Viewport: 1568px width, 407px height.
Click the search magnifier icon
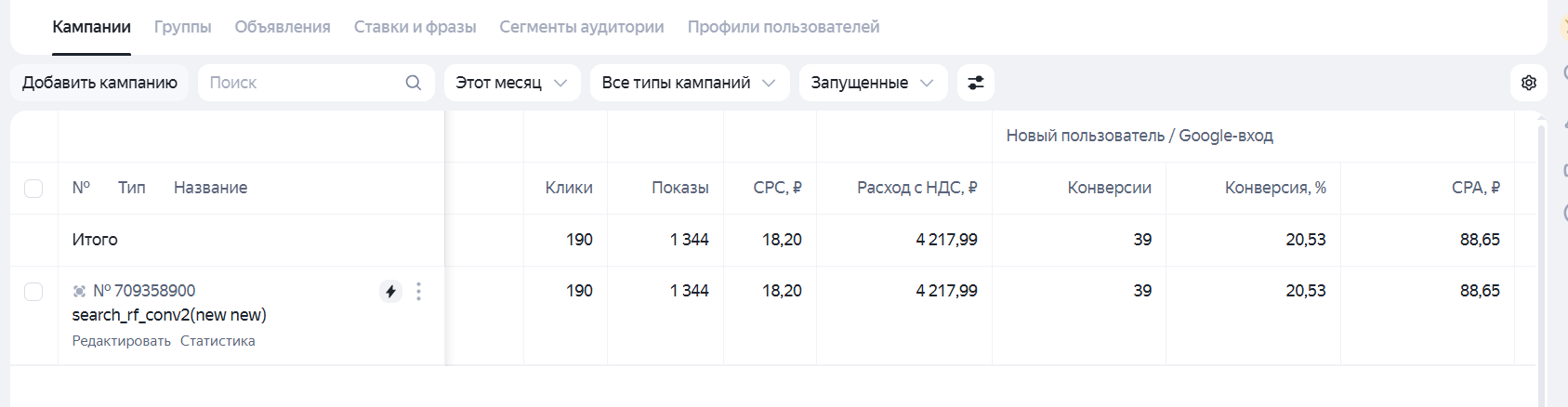point(414,83)
